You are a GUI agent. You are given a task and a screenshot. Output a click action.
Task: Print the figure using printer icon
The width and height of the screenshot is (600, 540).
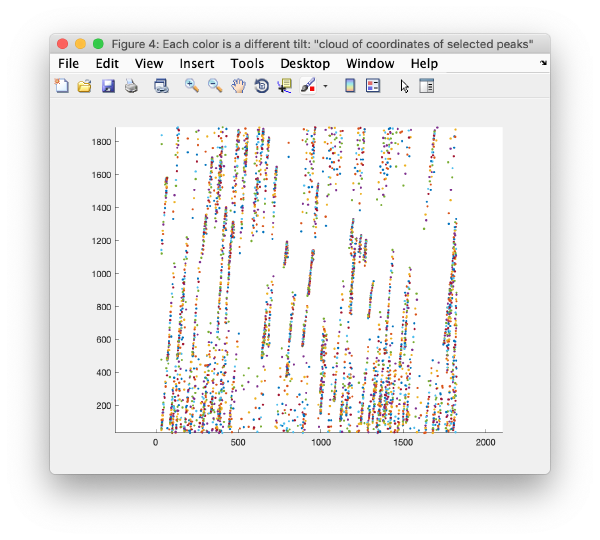[x=131, y=86]
